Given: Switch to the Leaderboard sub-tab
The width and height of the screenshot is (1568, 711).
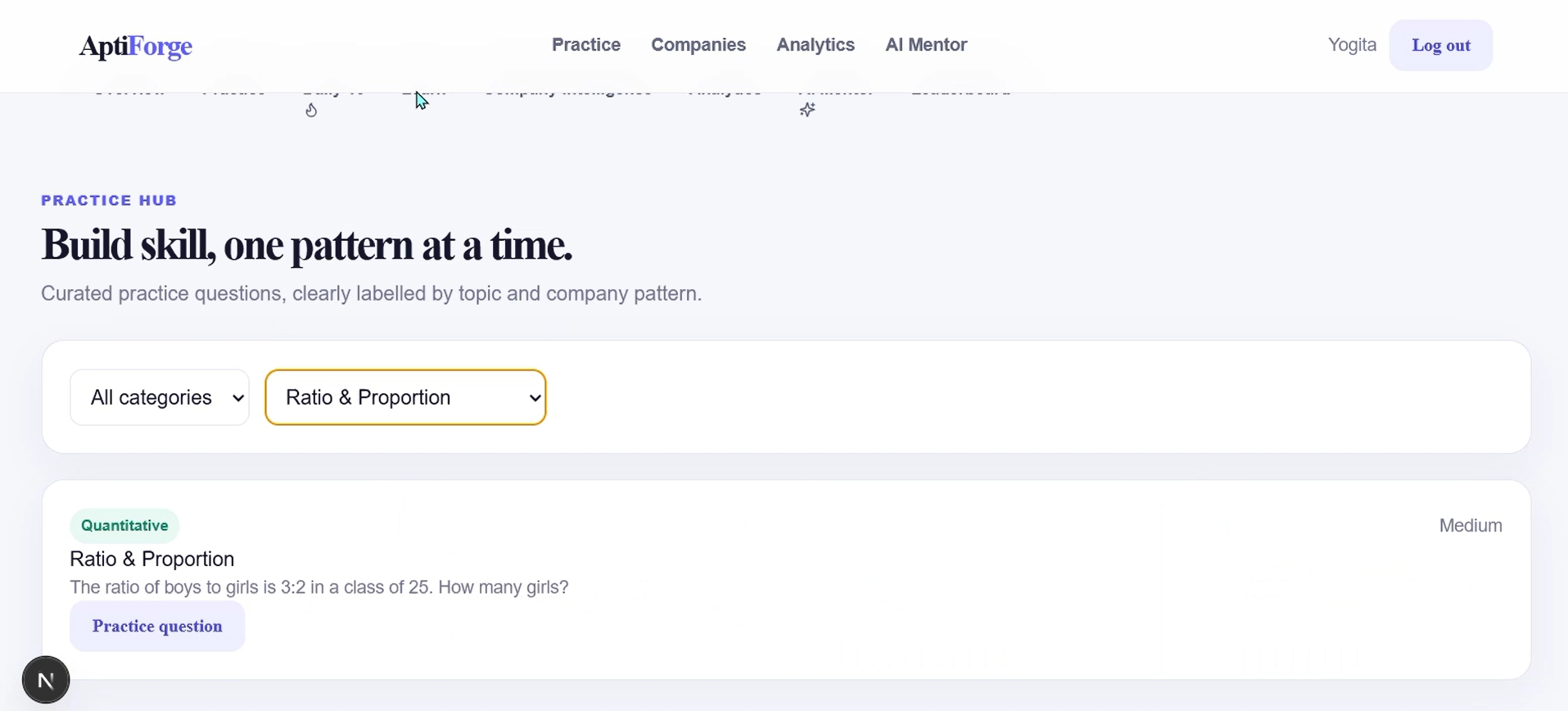Looking at the screenshot, I should tap(961, 92).
